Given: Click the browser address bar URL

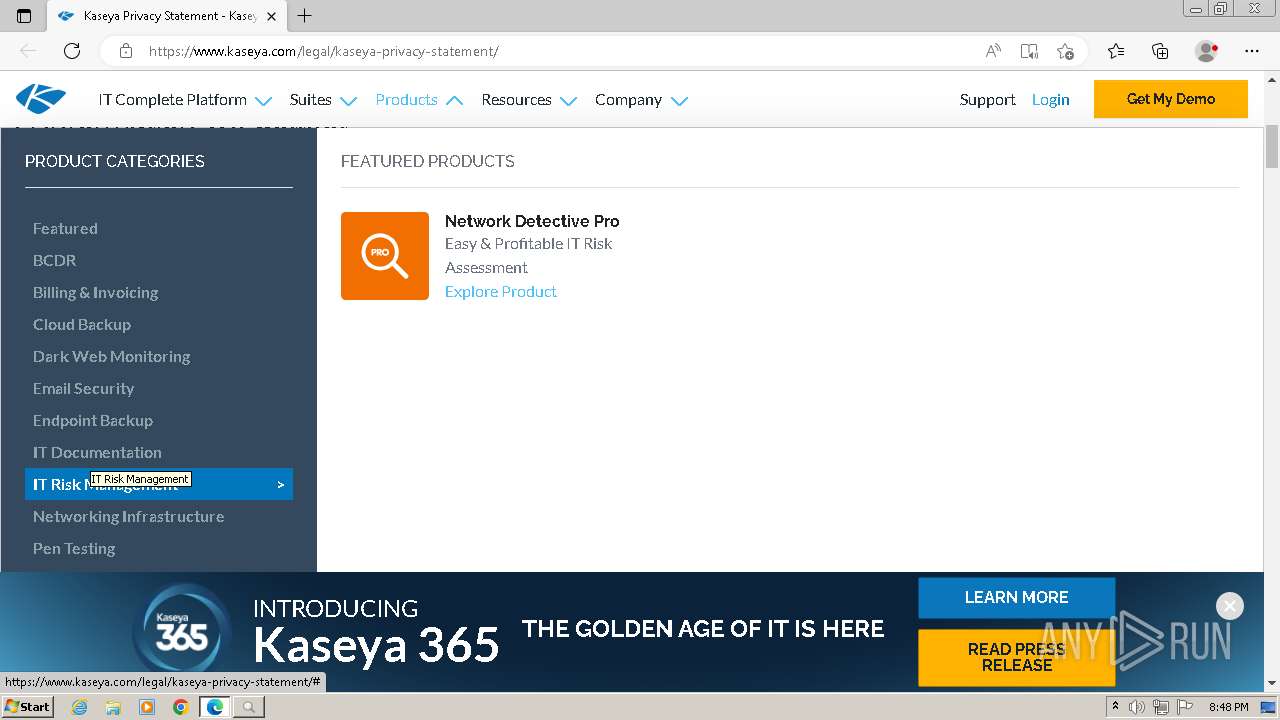Looking at the screenshot, I should 323,51.
